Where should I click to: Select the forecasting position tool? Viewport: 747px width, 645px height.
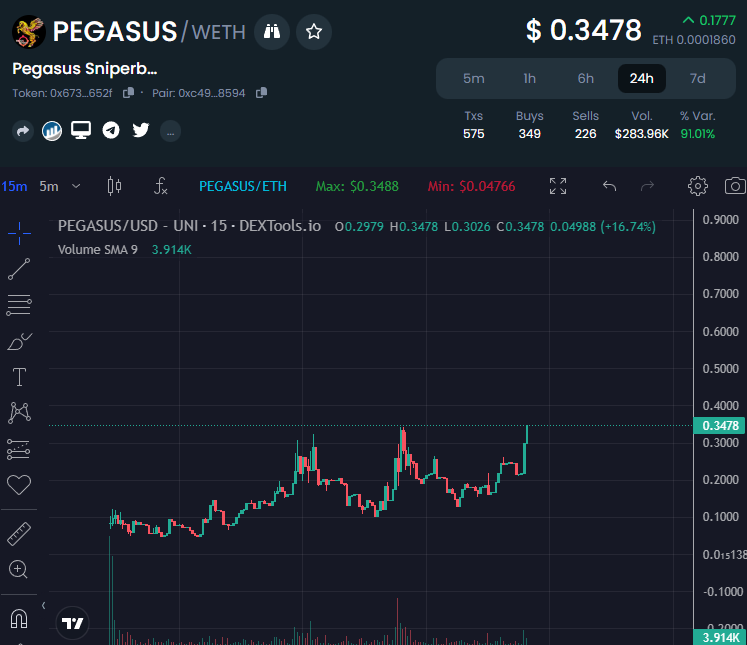[19, 449]
